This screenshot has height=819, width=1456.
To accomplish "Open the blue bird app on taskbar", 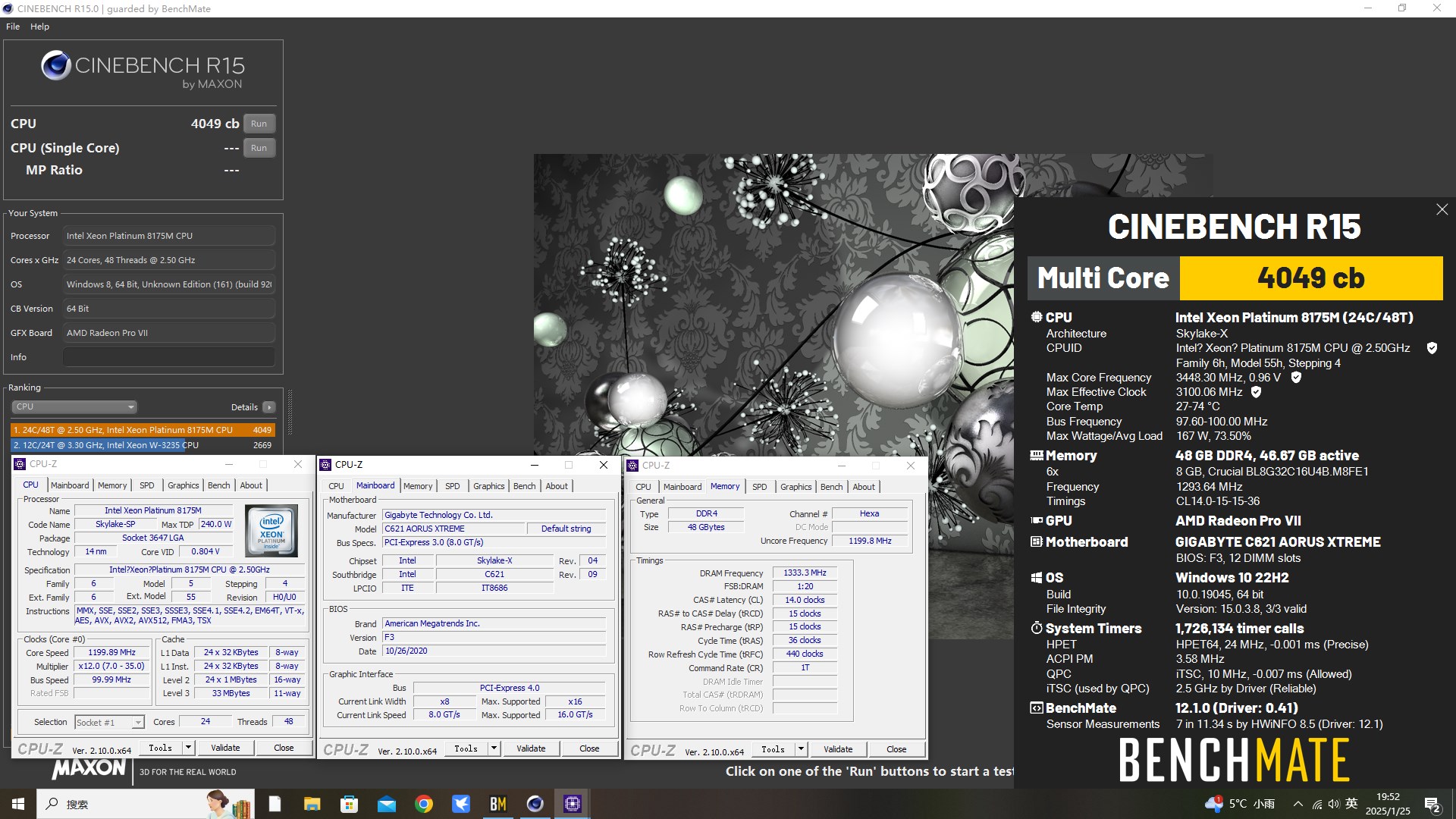I will pos(461,804).
